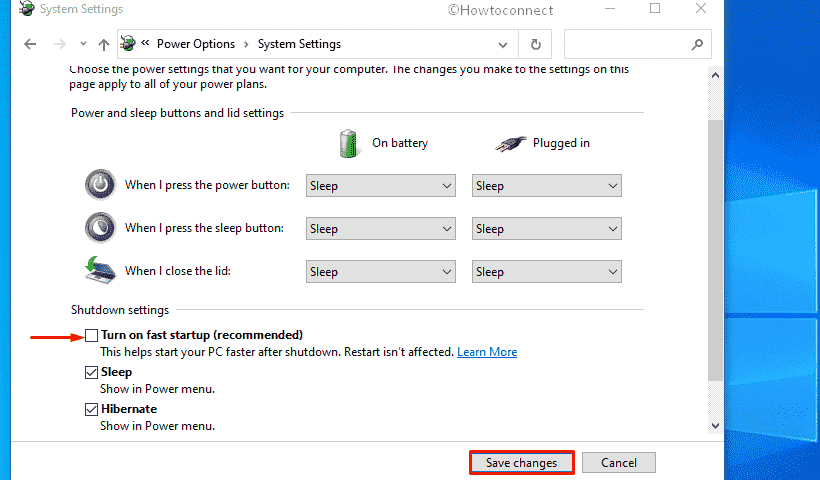Open power button On battery dropdown
The image size is (820, 480).
380,186
